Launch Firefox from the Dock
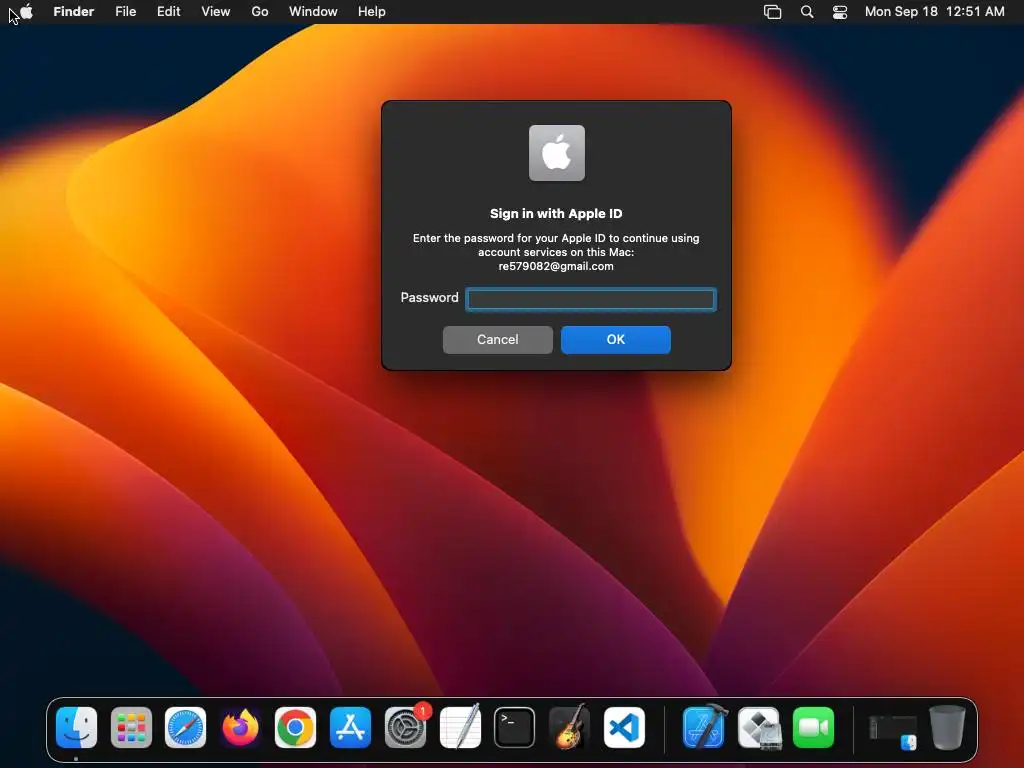Screen dimensions: 1024x768 [240, 727]
